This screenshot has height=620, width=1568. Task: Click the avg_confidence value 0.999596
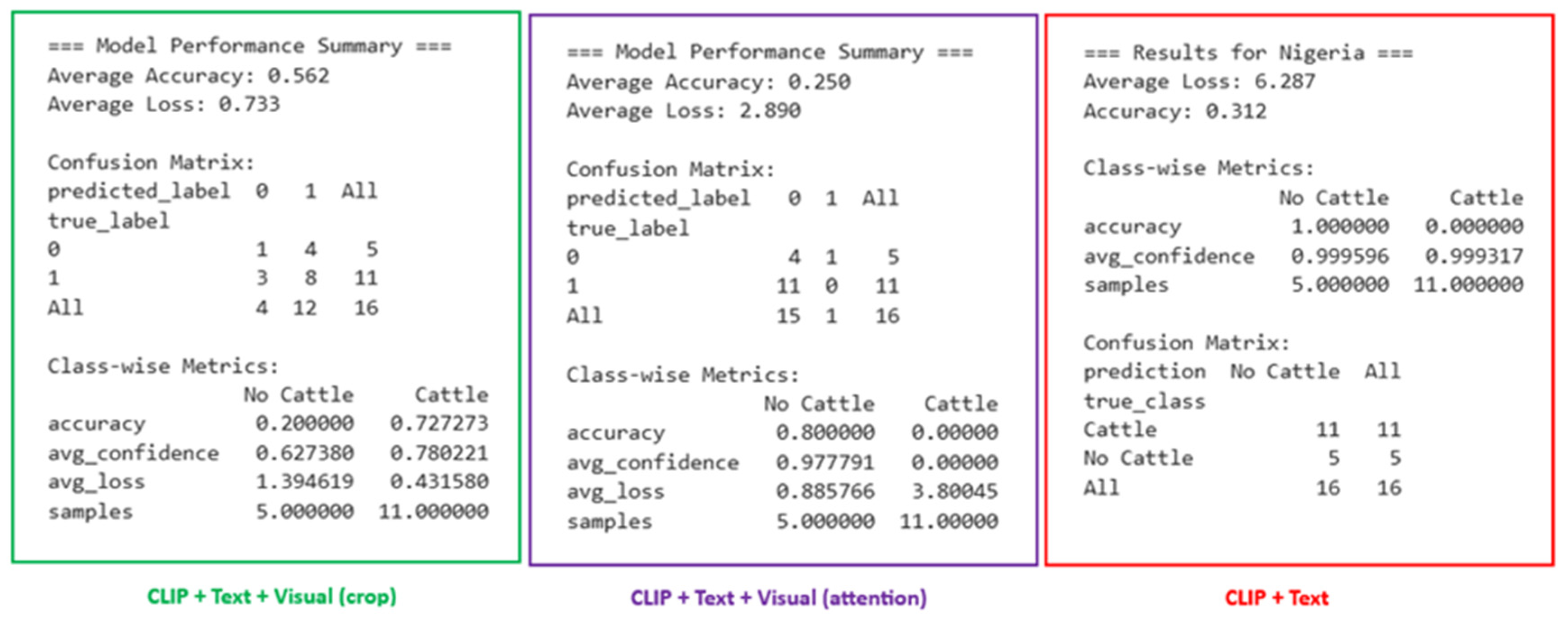[1340, 256]
